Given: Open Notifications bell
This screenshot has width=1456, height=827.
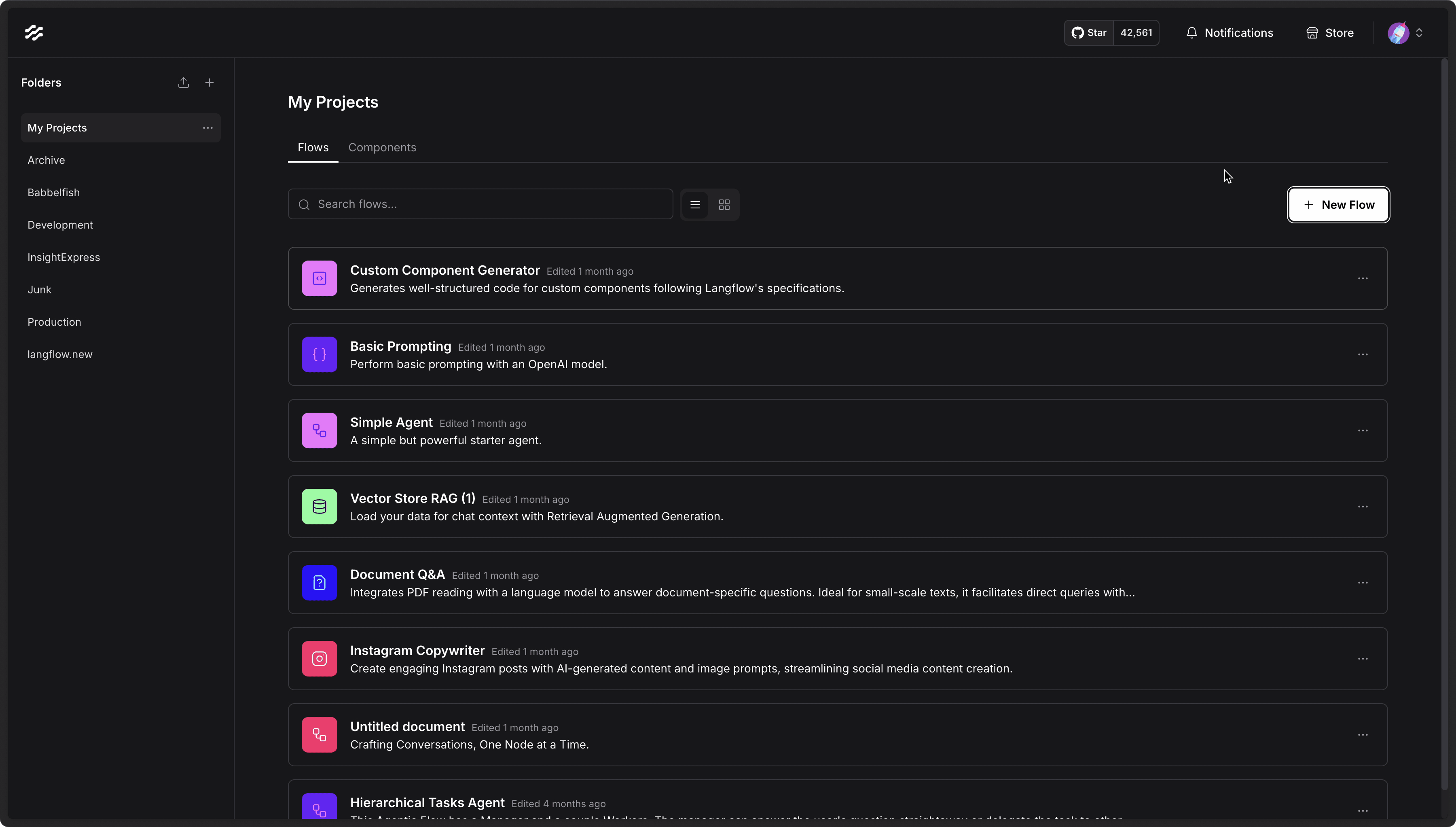Looking at the screenshot, I should 1229,33.
